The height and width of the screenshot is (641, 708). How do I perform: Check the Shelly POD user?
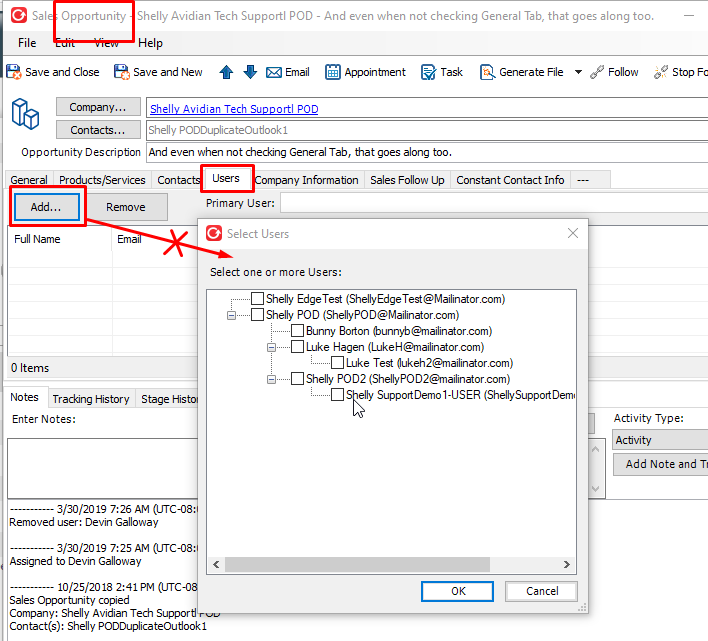[x=257, y=315]
